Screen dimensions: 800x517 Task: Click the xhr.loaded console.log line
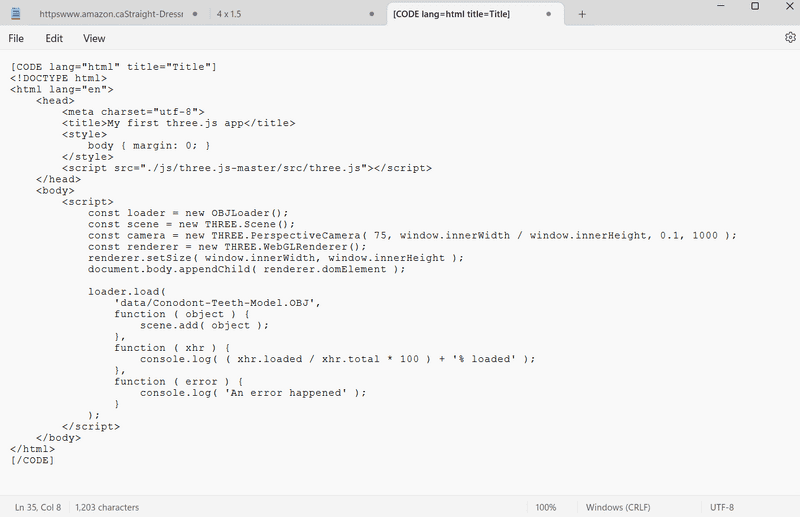point(338,359)
